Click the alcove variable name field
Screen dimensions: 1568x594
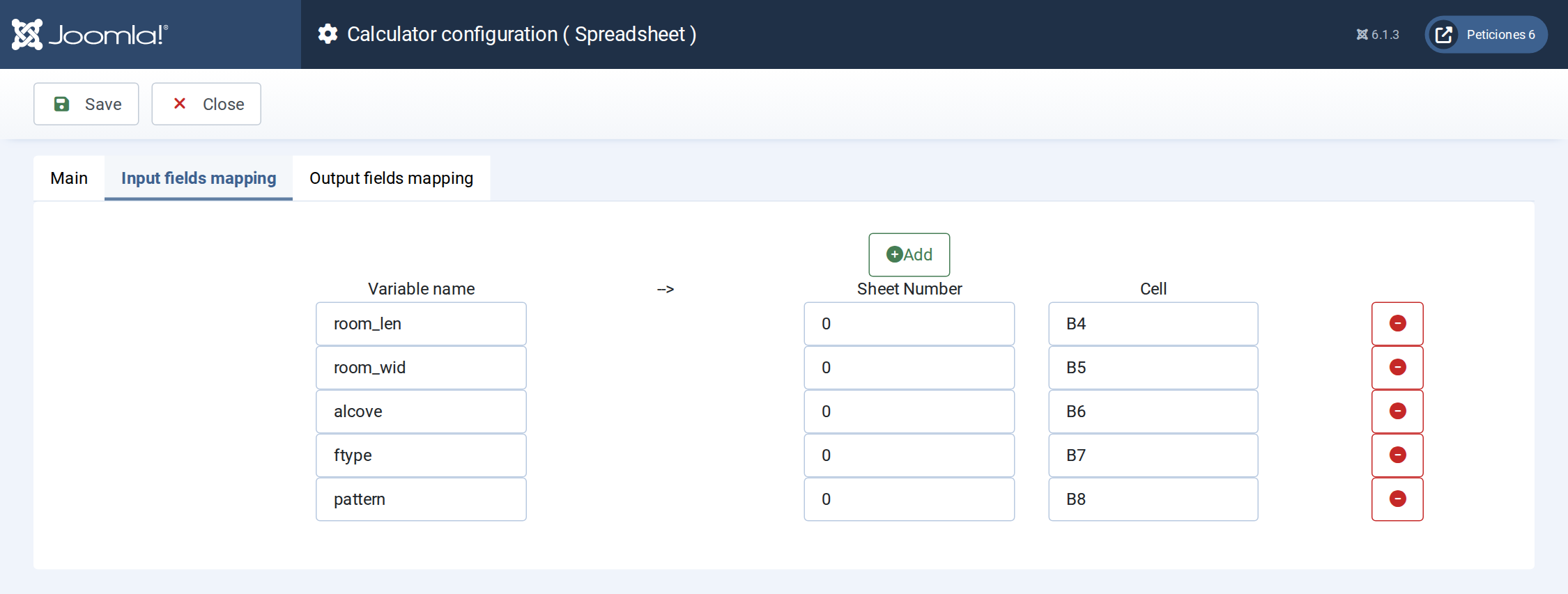[421, 412]
